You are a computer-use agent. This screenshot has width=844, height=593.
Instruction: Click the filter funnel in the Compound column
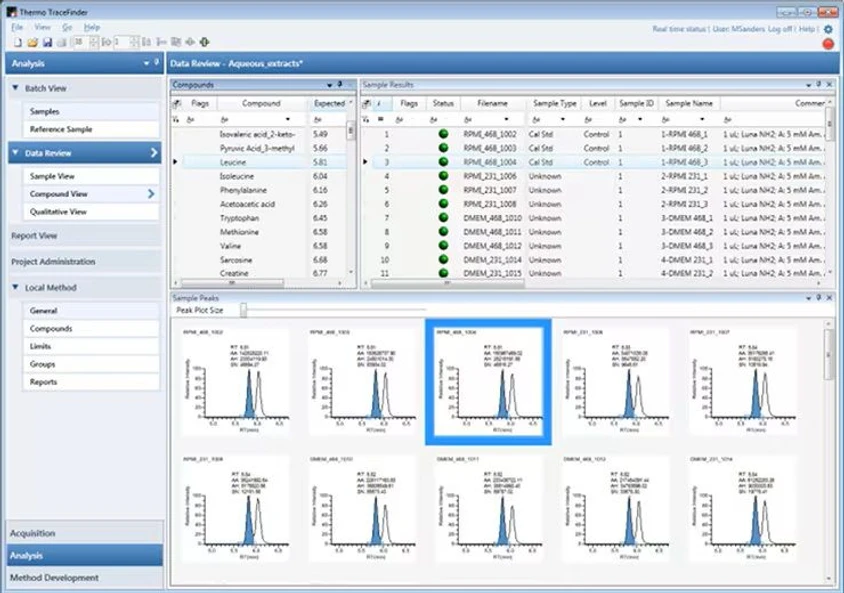click(226, 119)
